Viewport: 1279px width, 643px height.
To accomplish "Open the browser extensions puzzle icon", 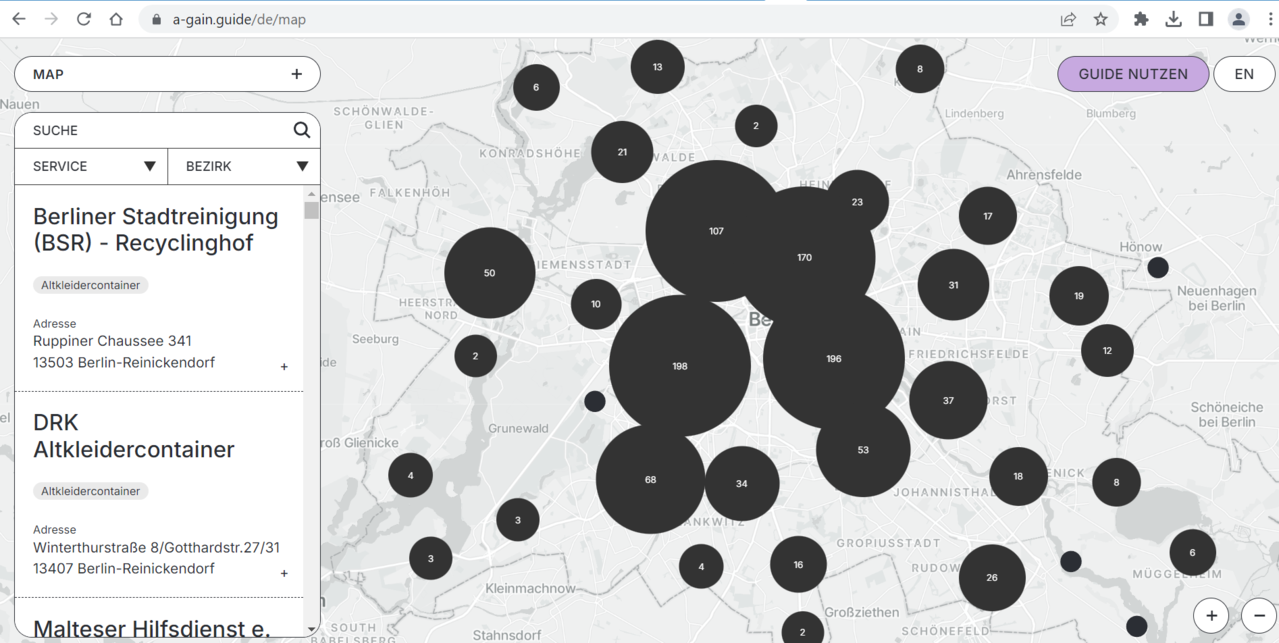I will (x=1141, y=19).
